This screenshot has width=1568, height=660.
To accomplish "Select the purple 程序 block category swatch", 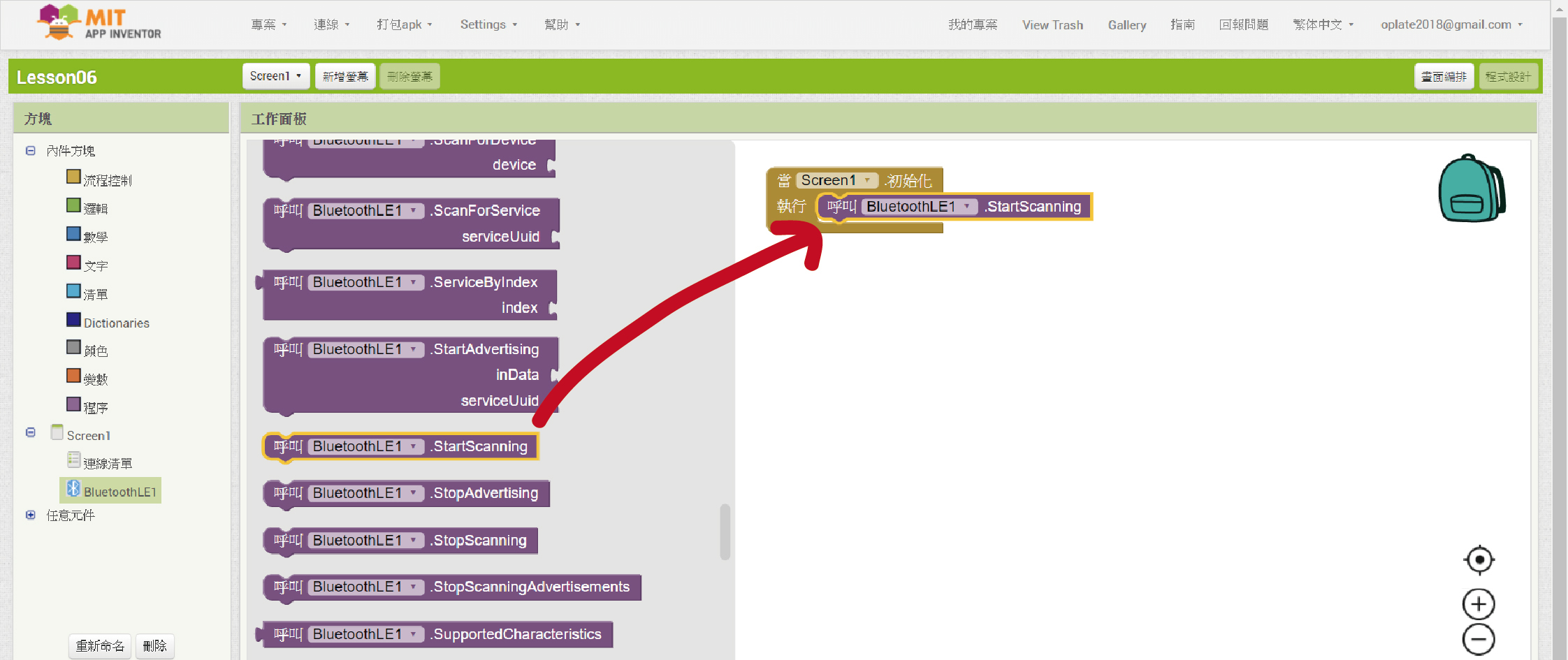I will (x=73, y=404).
